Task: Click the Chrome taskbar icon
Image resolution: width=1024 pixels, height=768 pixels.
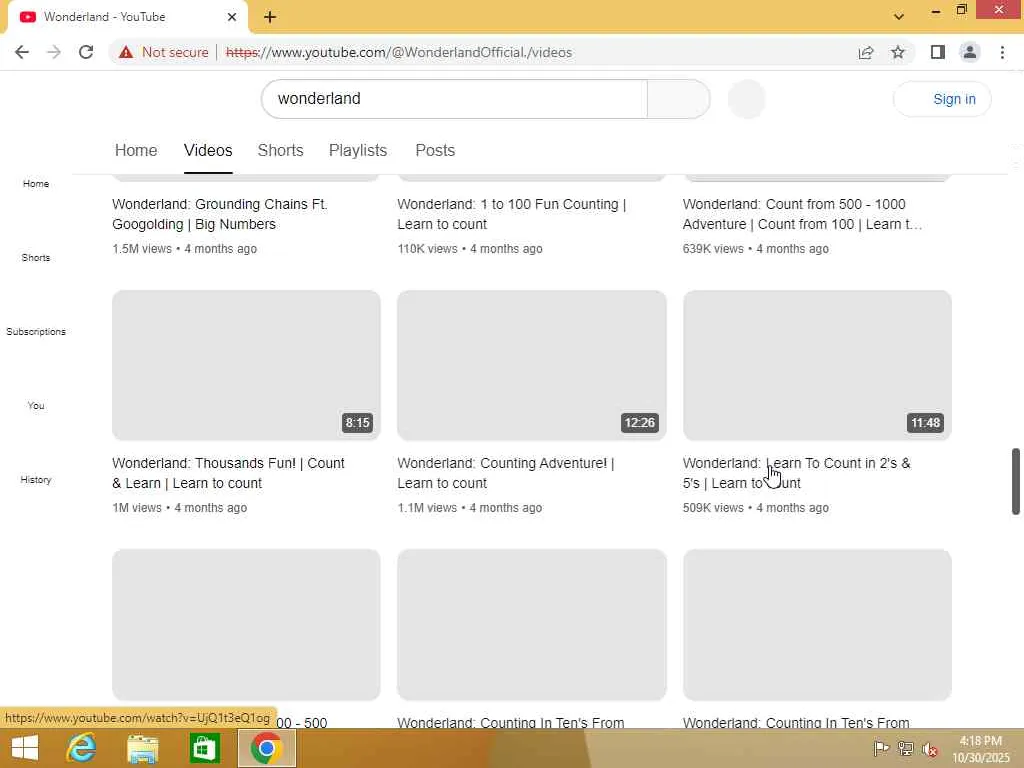Action: (x=266, y=748)
